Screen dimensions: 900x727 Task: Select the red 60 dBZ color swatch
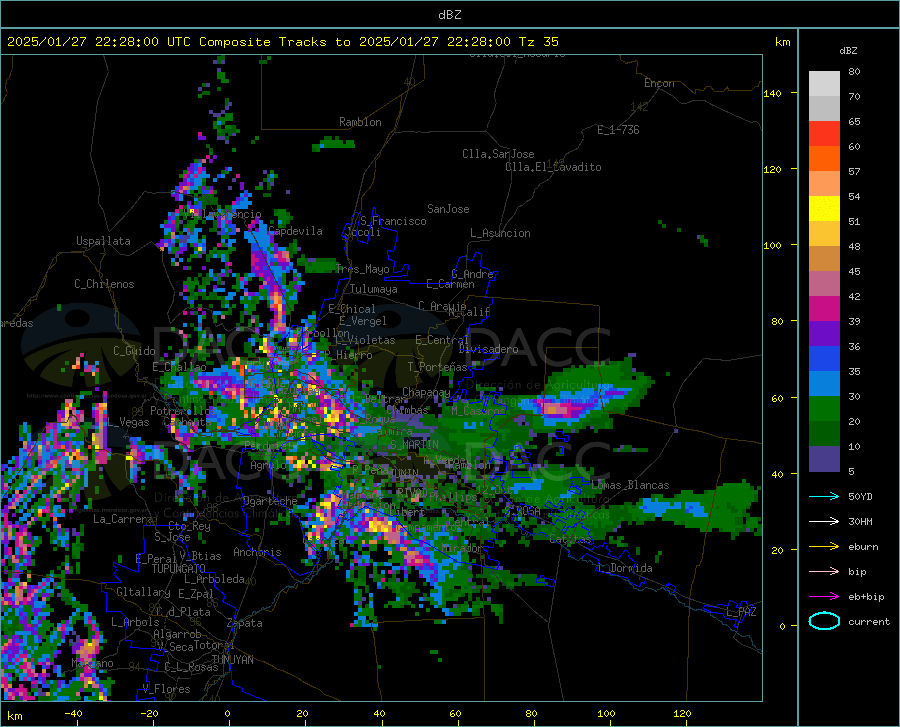824,134
